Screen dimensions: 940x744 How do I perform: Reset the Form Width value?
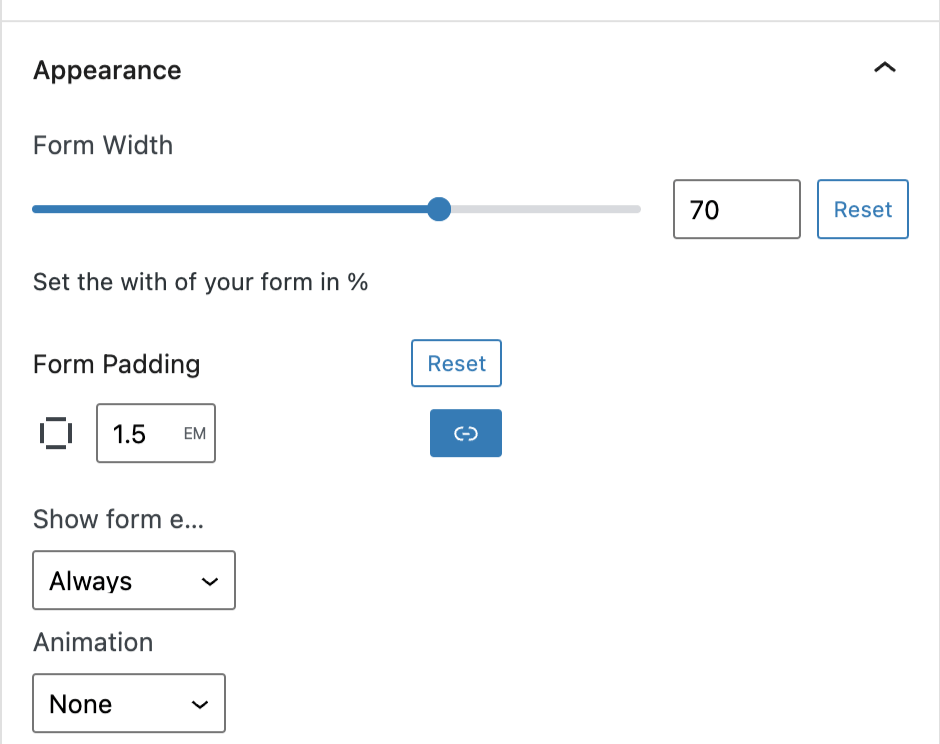862,209
